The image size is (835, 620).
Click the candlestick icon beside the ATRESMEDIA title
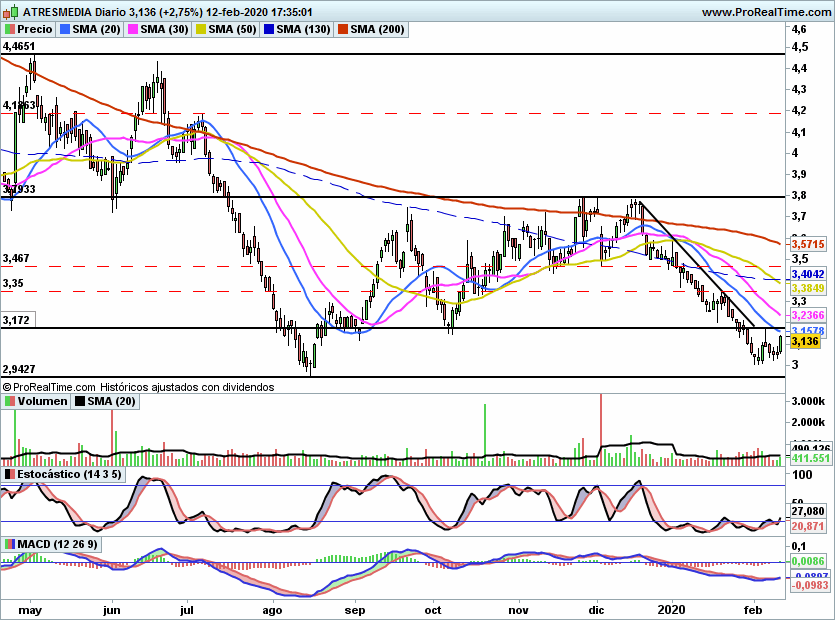(11, 12)
